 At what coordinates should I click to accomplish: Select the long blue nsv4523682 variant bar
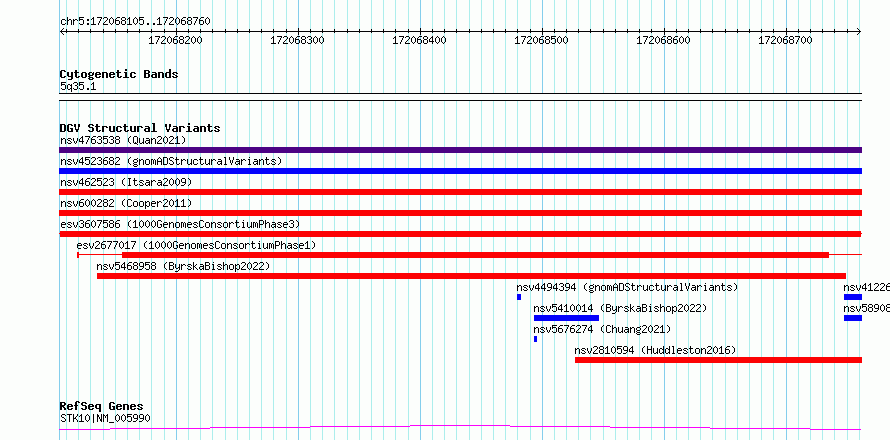point(460,171)
